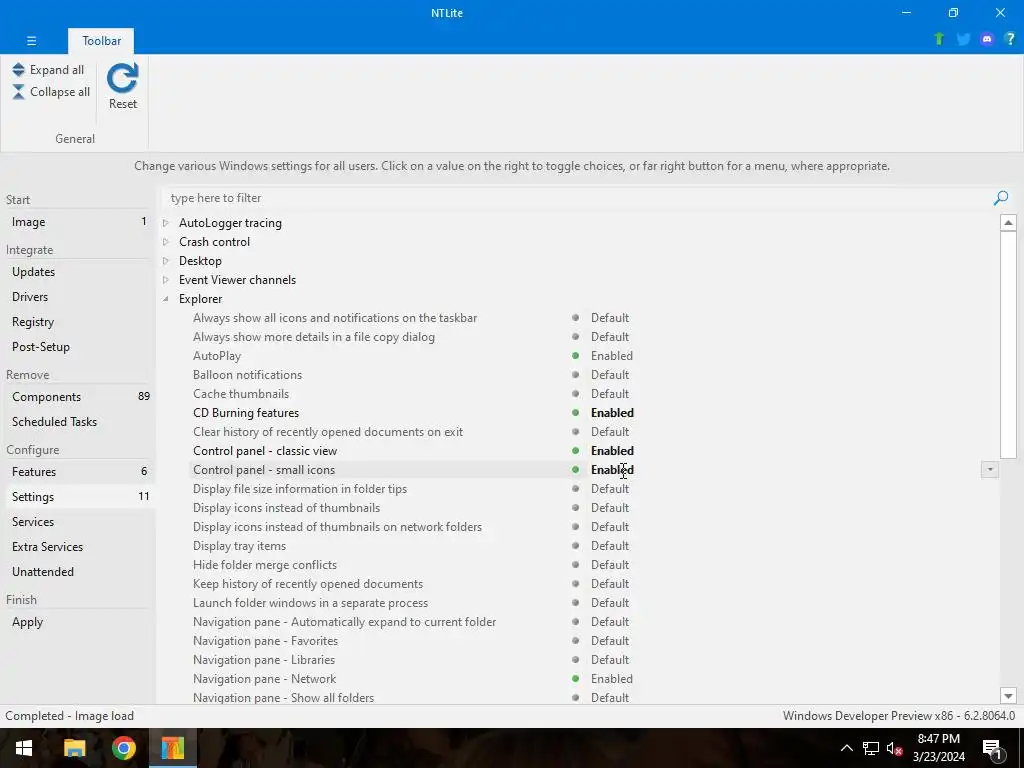Open Extra Services page
The height and width of the screenshot is (768, 1024).
tap(79, 547)
